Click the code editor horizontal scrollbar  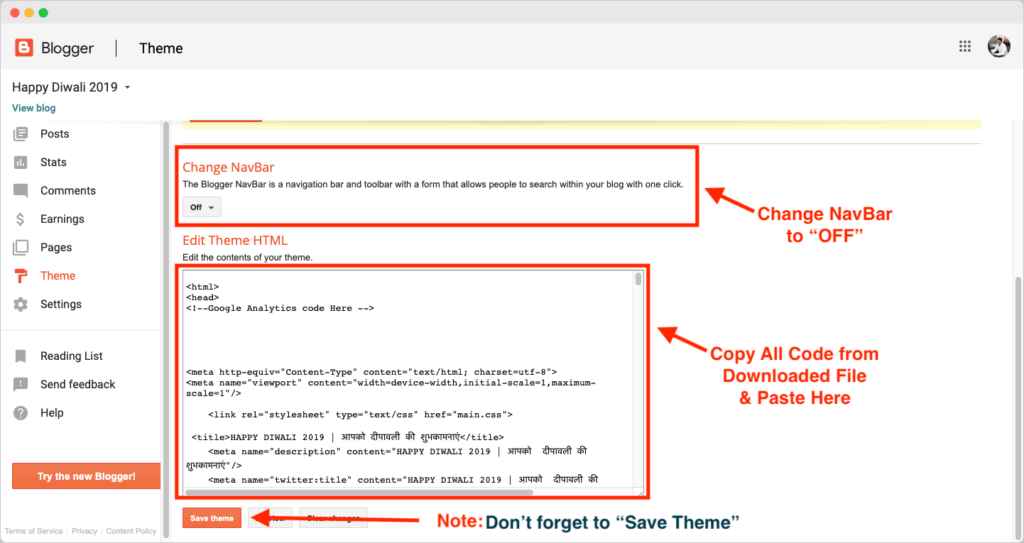pos(359,493)
